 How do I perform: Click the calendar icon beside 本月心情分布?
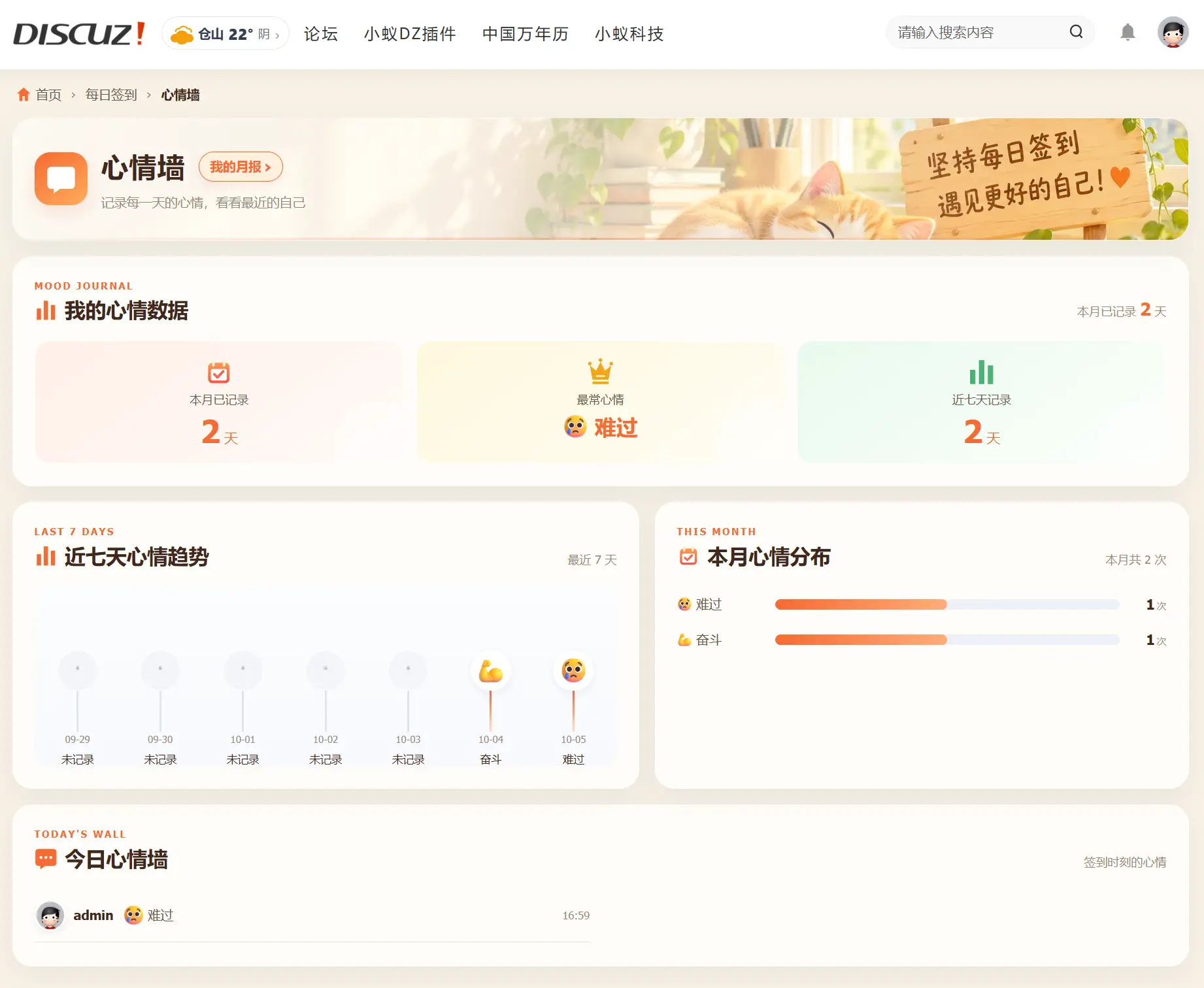click(x=688, y=557)
